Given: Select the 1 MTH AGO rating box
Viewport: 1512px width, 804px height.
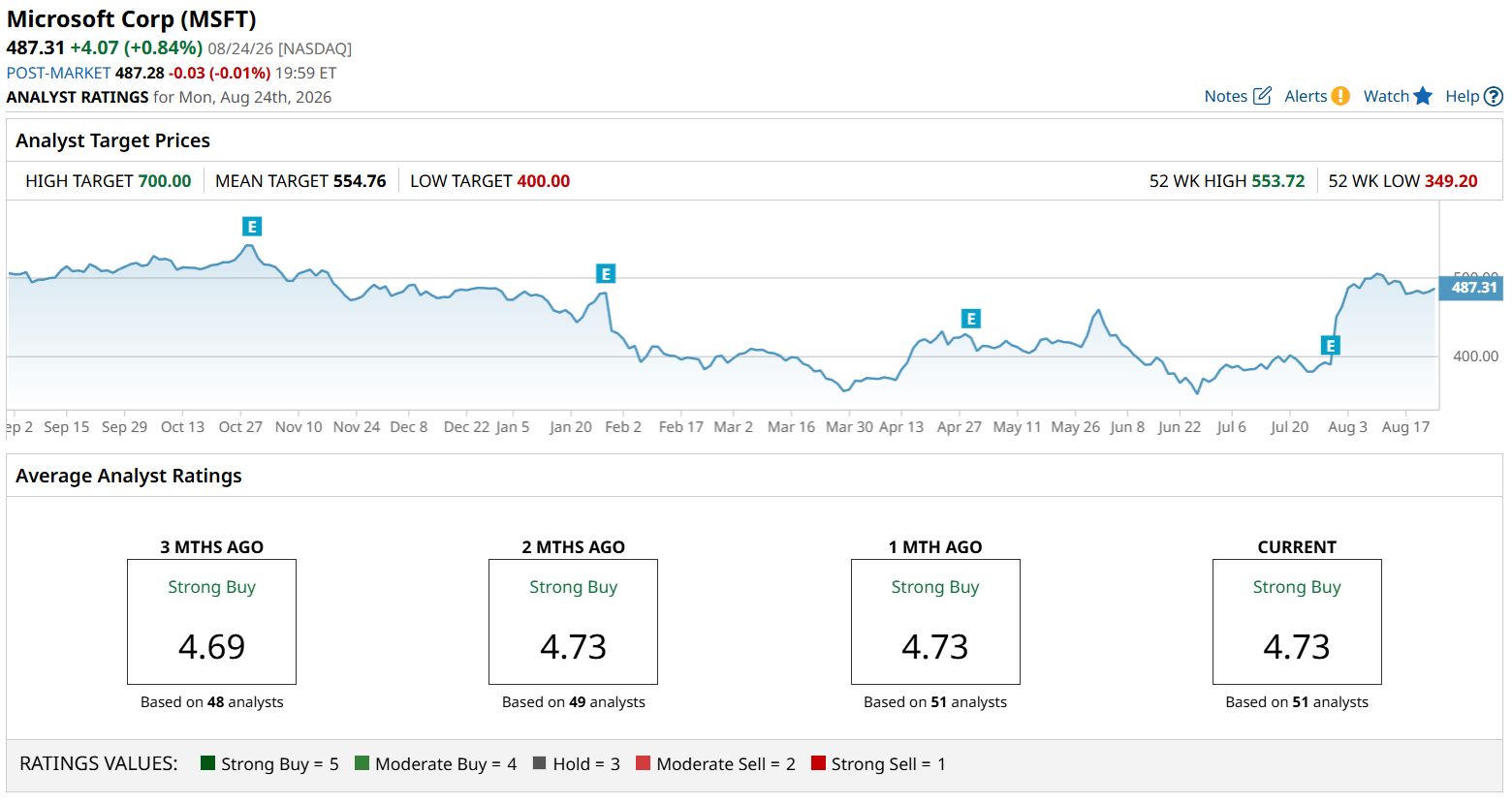Looking at the screenshot, I should (935, 622).
